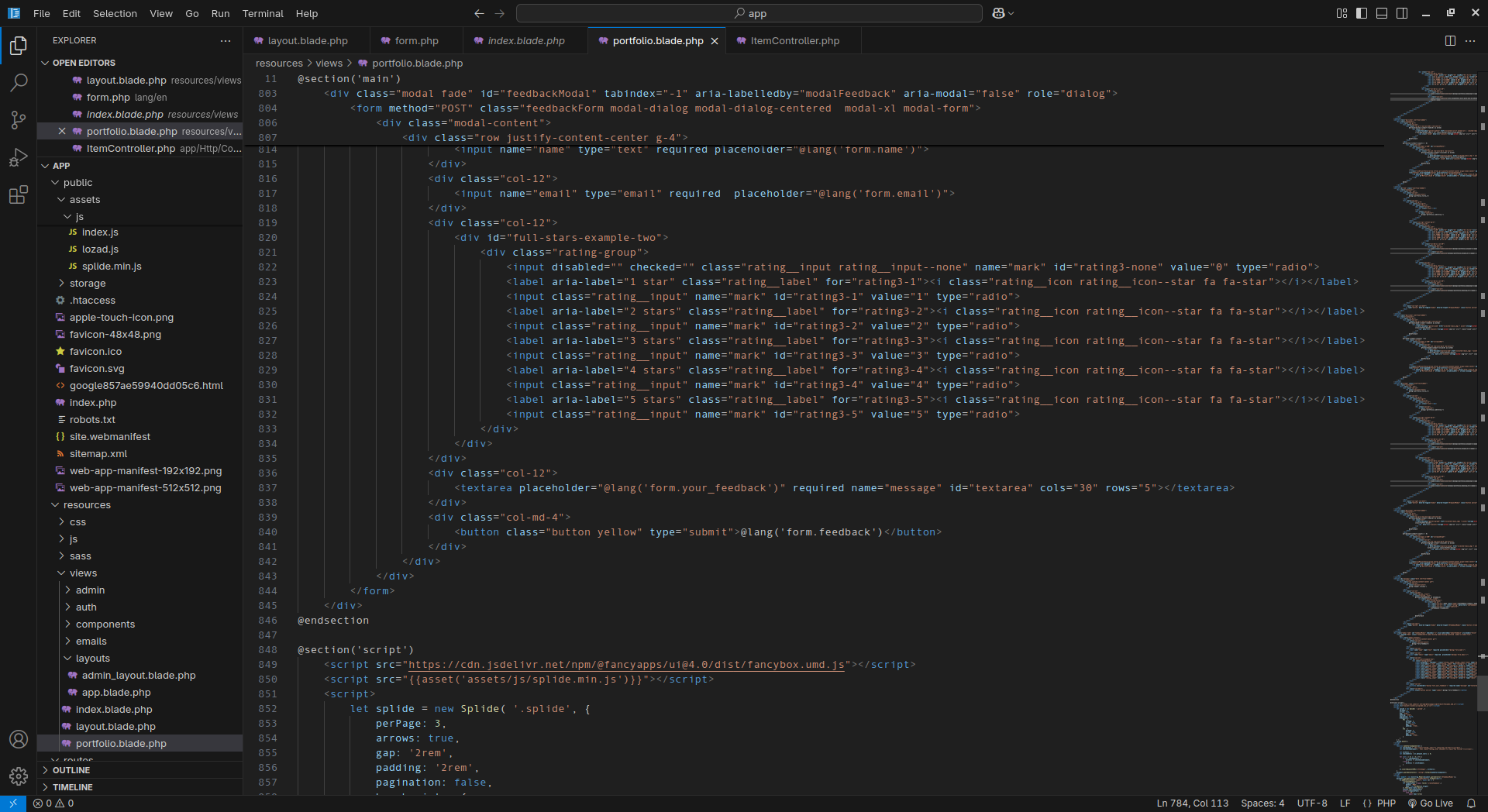Click the Split Editor Right icon

1449,41
